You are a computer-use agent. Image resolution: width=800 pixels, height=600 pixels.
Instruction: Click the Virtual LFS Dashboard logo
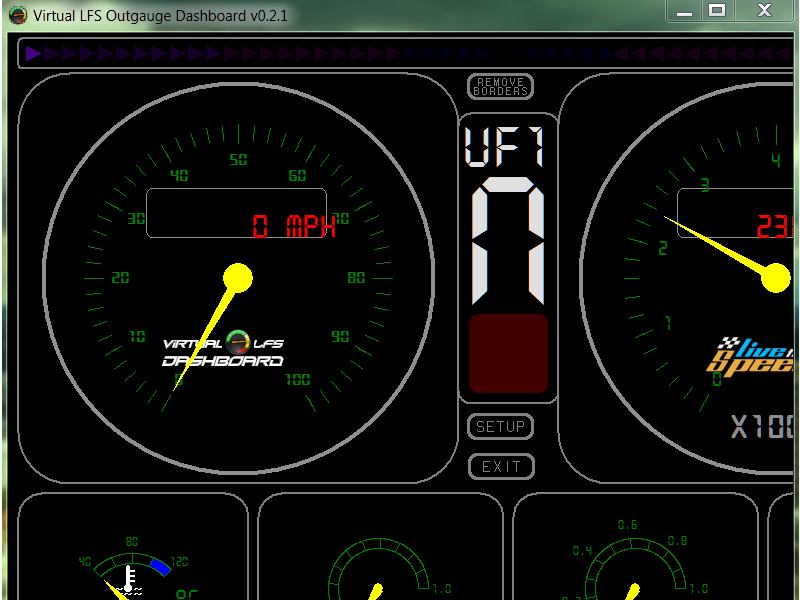point(222,348)
